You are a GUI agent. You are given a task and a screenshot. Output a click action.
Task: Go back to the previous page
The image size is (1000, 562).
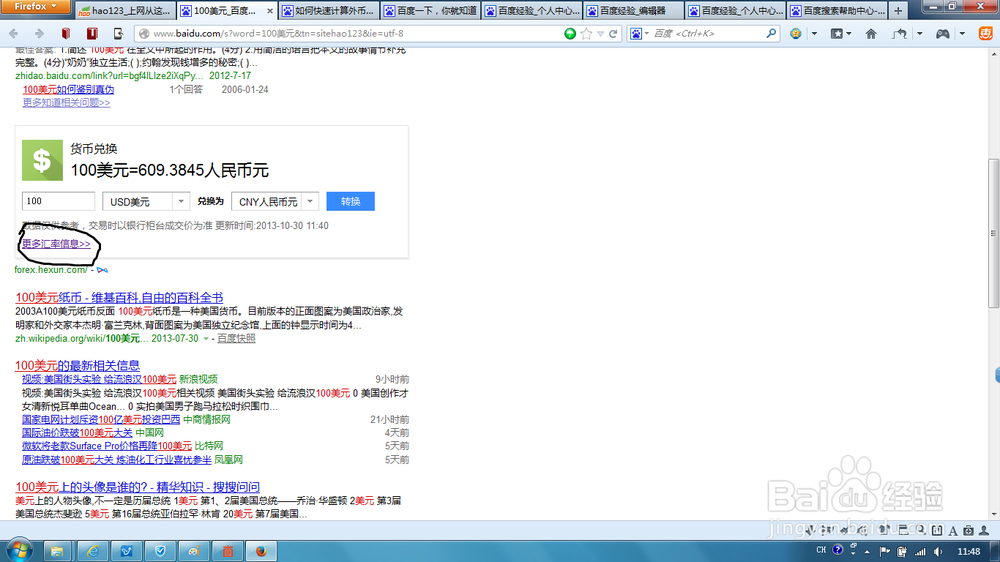(14, 33)
